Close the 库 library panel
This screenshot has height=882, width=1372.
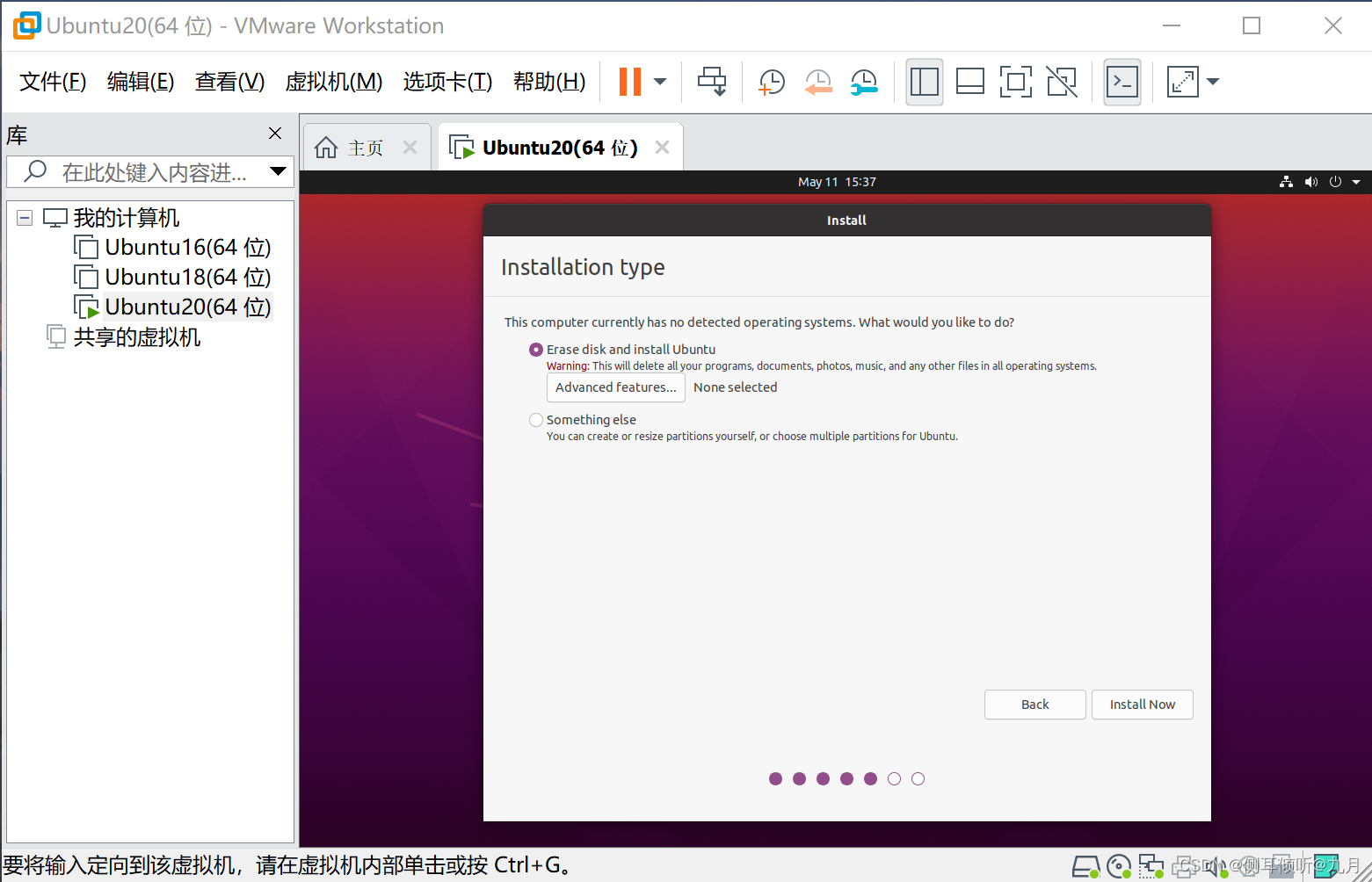(275, 133)
